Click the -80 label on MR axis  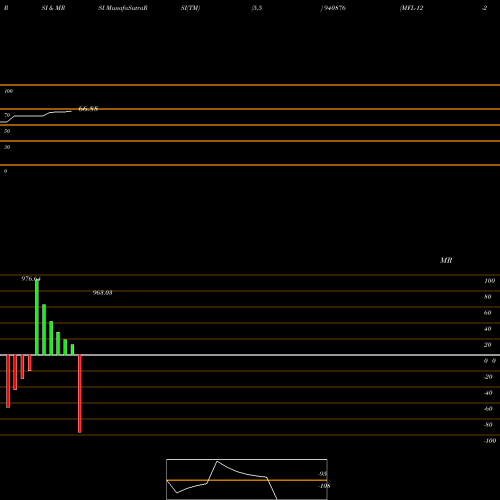488,425
